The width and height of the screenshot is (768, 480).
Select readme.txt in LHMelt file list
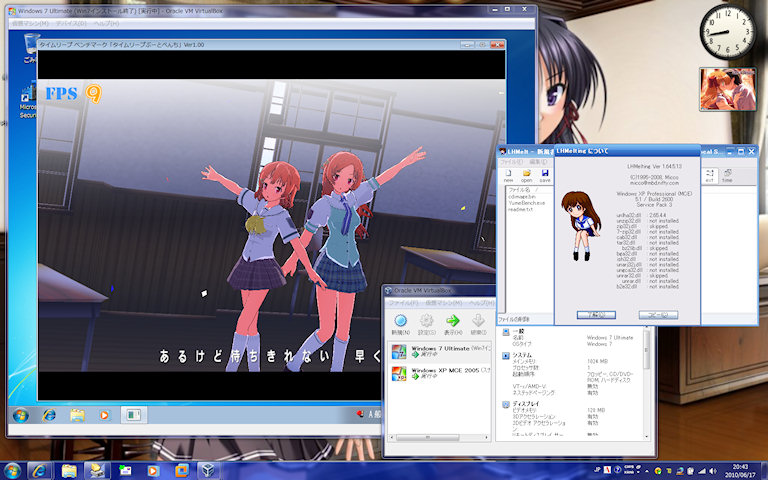click(520, 209)
